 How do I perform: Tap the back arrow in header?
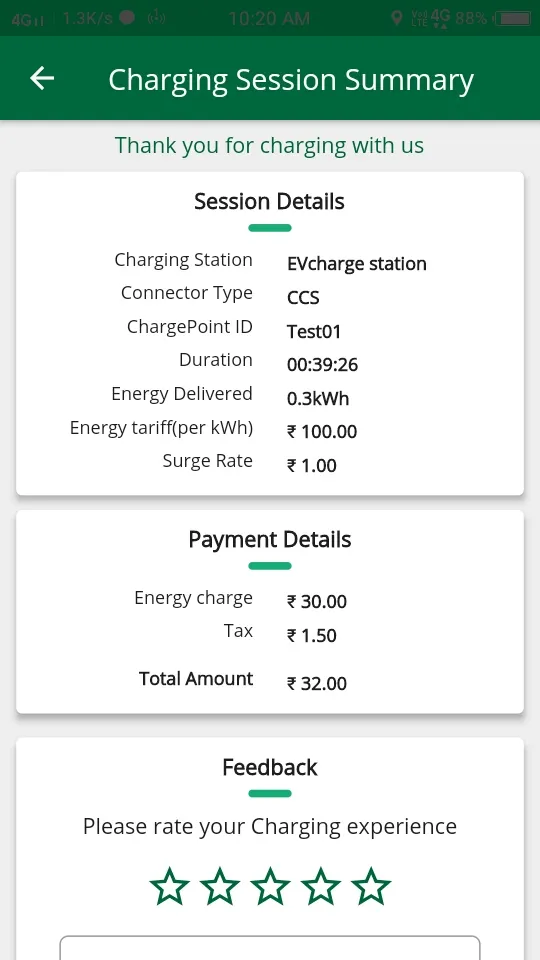pyautogui.click(x=42, y=78)
